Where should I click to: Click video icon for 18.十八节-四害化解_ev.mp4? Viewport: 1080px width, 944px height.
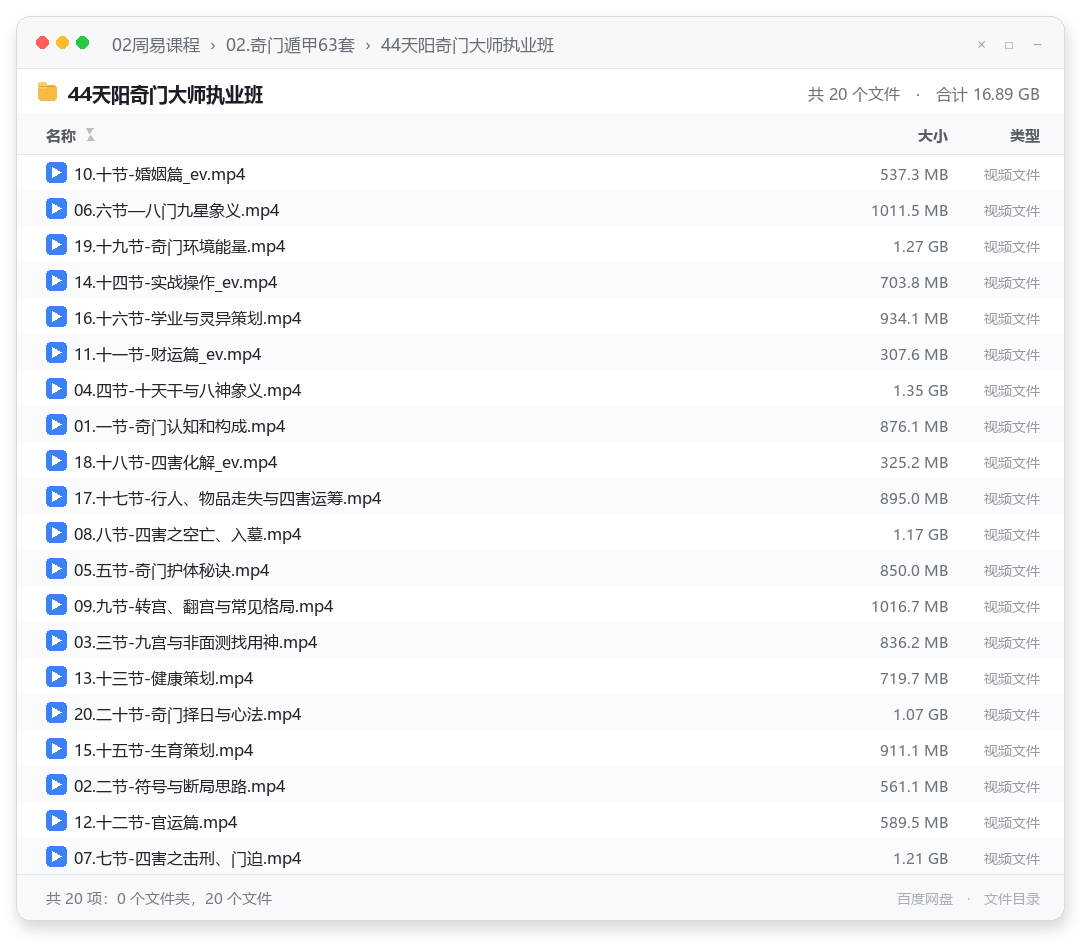(56, 461)
